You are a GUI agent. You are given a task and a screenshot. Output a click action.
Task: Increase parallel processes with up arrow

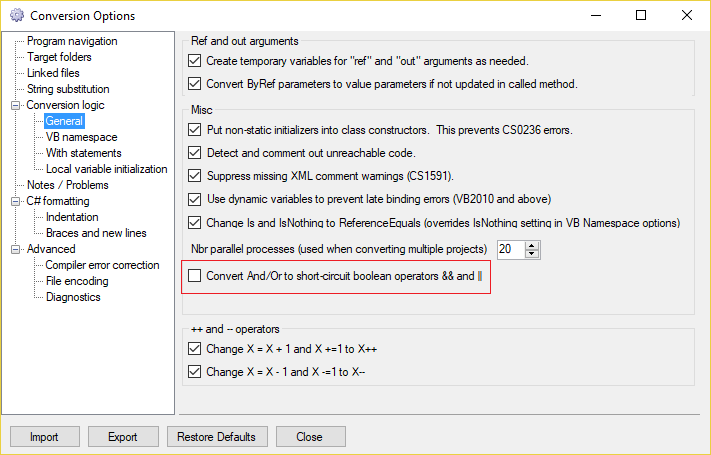click(531, 245)
